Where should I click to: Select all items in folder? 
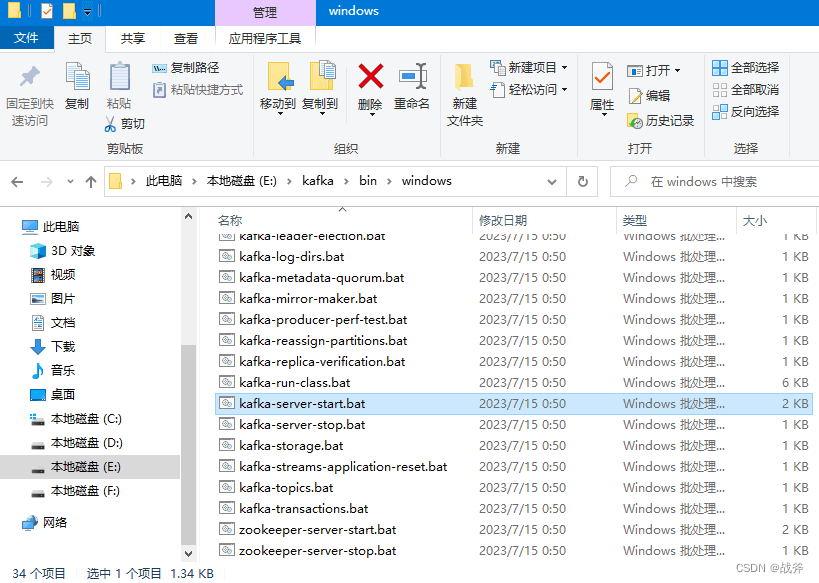745,67
